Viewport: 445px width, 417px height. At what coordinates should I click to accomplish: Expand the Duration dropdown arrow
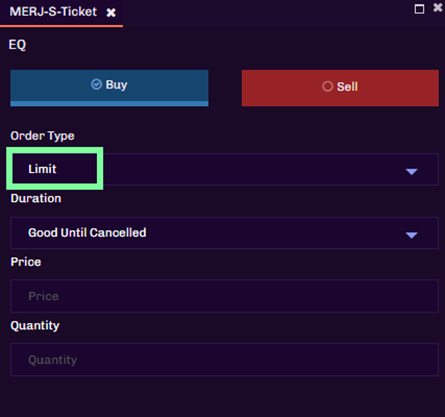[x=412, y=235]
